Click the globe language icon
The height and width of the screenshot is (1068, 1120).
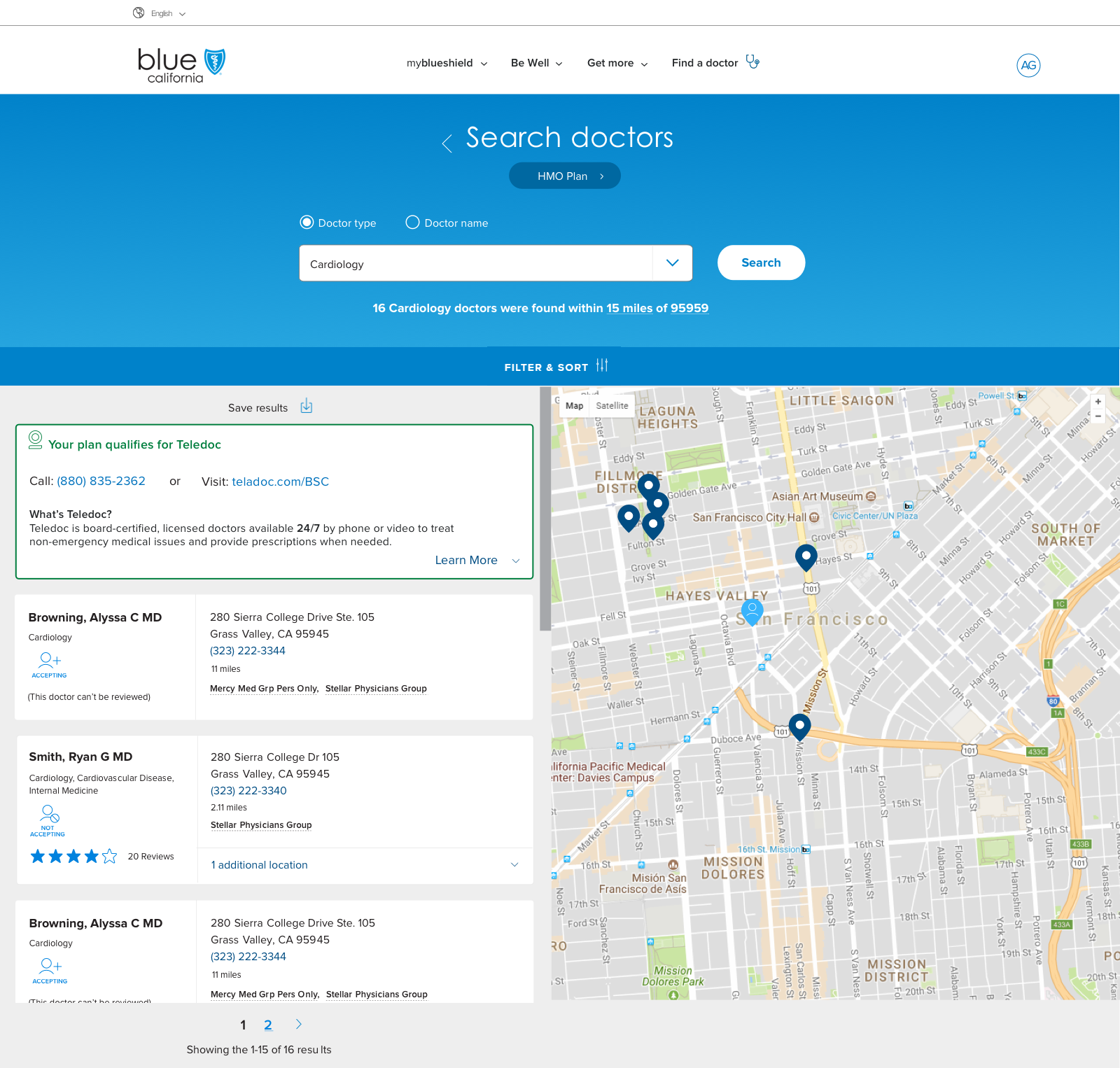(139, 13)
